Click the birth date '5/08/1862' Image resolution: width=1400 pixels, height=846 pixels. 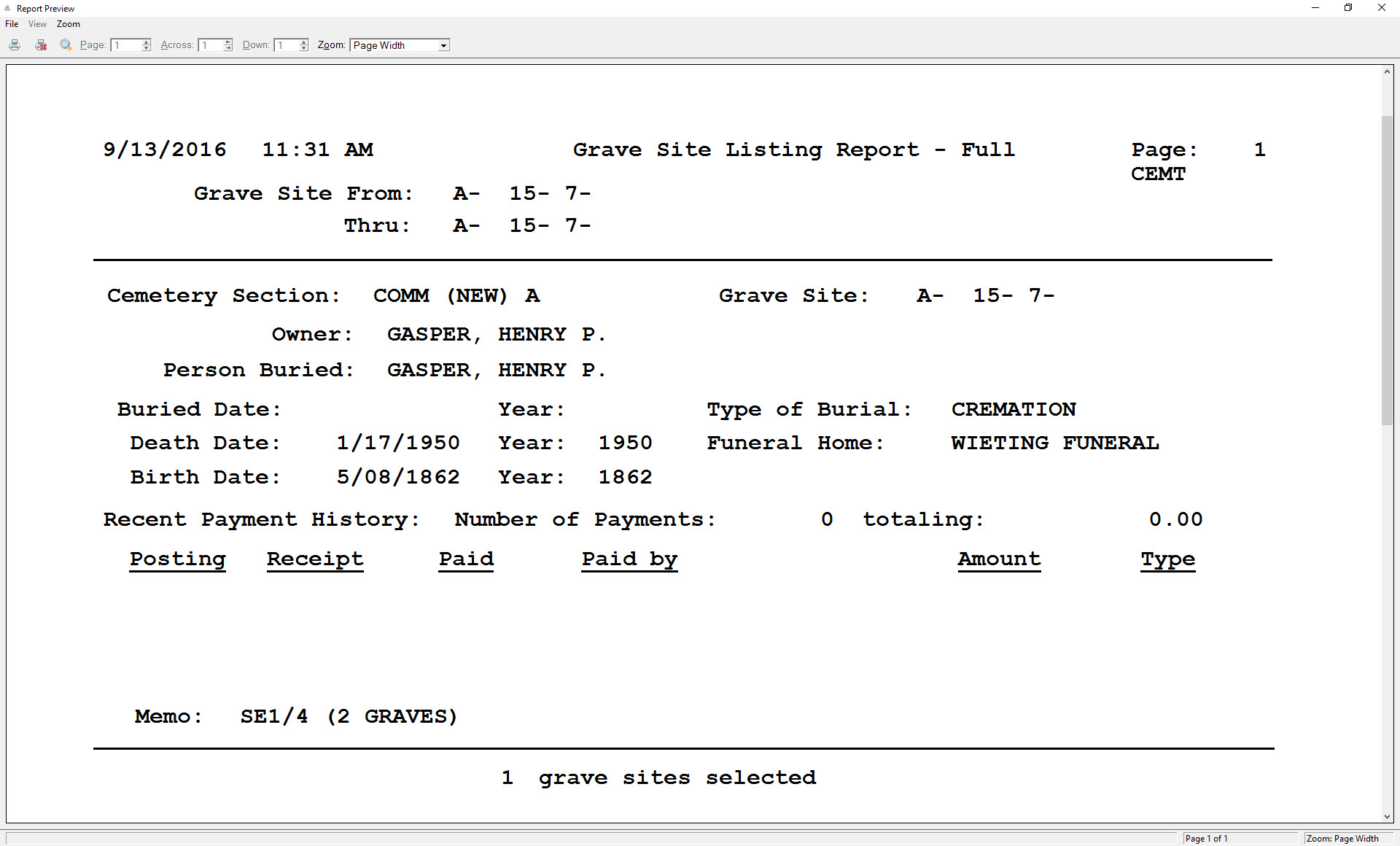(x=398, y=477)
